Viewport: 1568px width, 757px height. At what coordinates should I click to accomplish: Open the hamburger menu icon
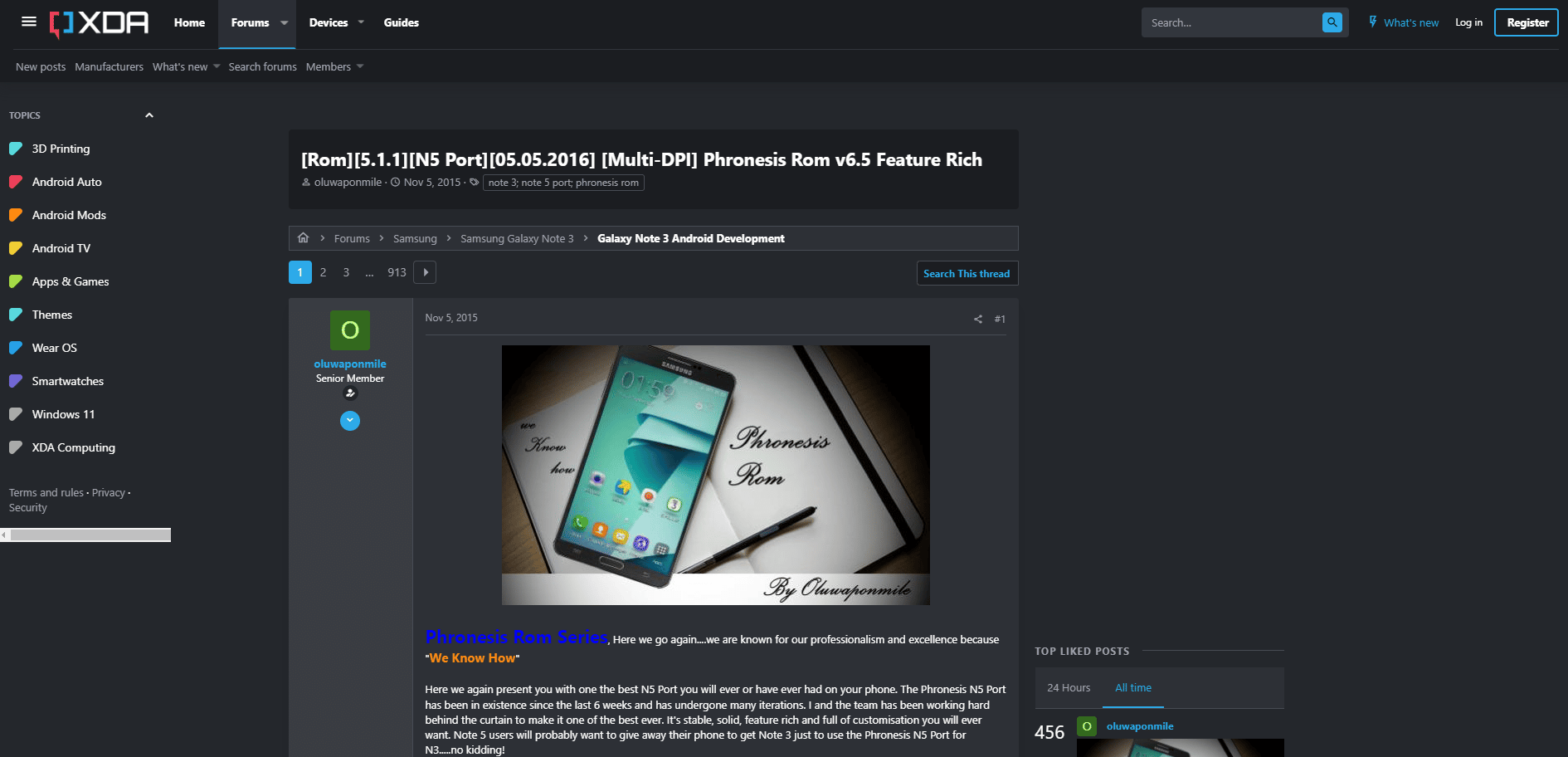pos(29,22)
